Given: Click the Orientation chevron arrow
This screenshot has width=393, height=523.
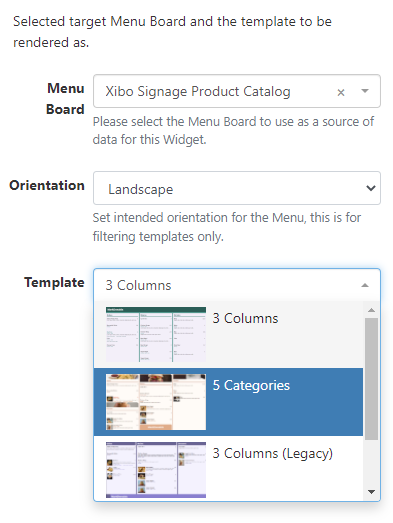Looking at the screenshot, I should point(371,188).
